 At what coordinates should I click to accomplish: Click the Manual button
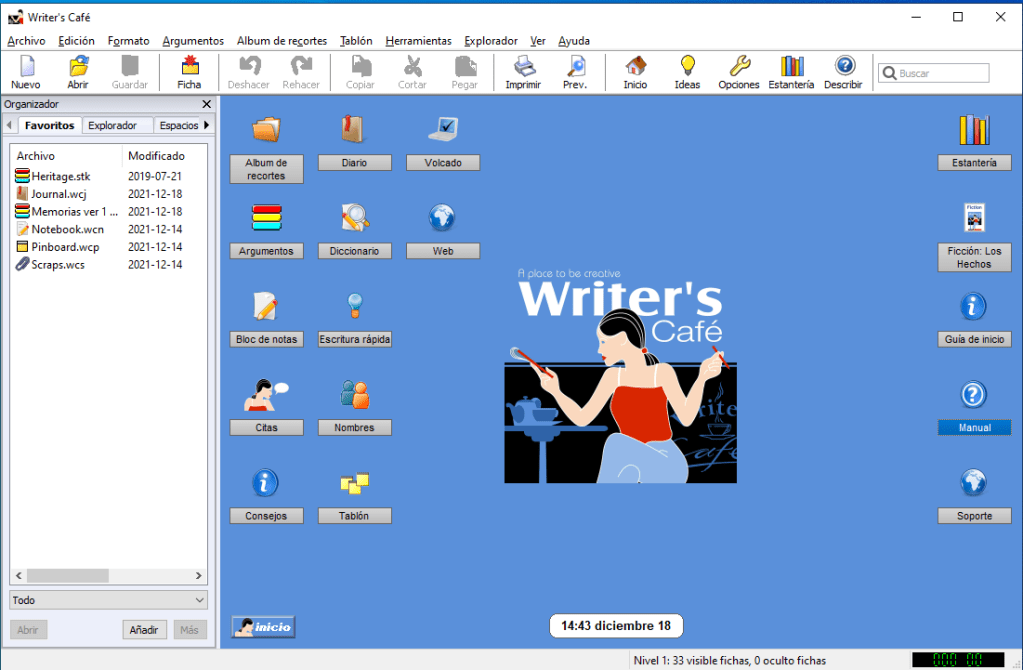click(x=974, y=428)
